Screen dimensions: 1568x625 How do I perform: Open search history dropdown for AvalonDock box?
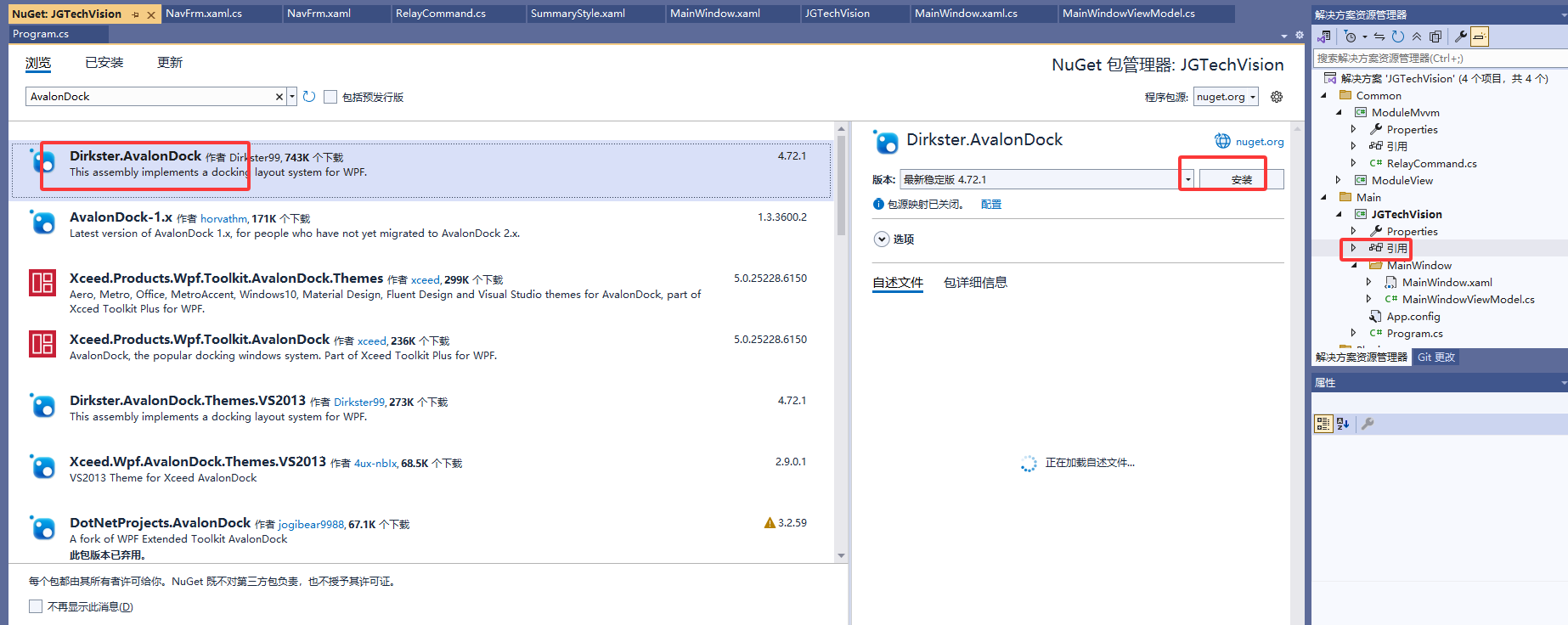[292, 97]
